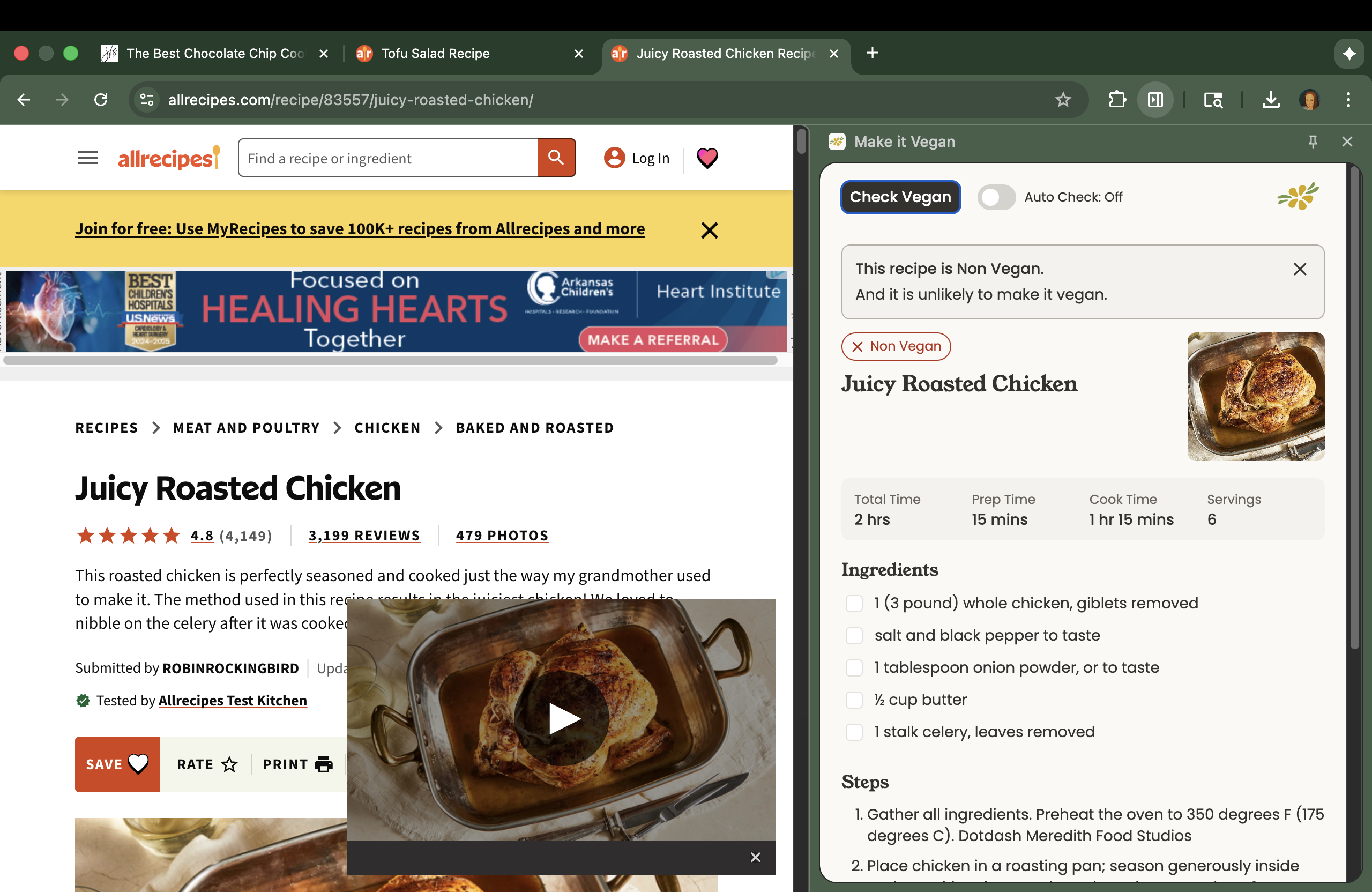This screenshot has width=1372, height=892.
Task: Open the Allrecipes hamburger menu
Action: 87,158
